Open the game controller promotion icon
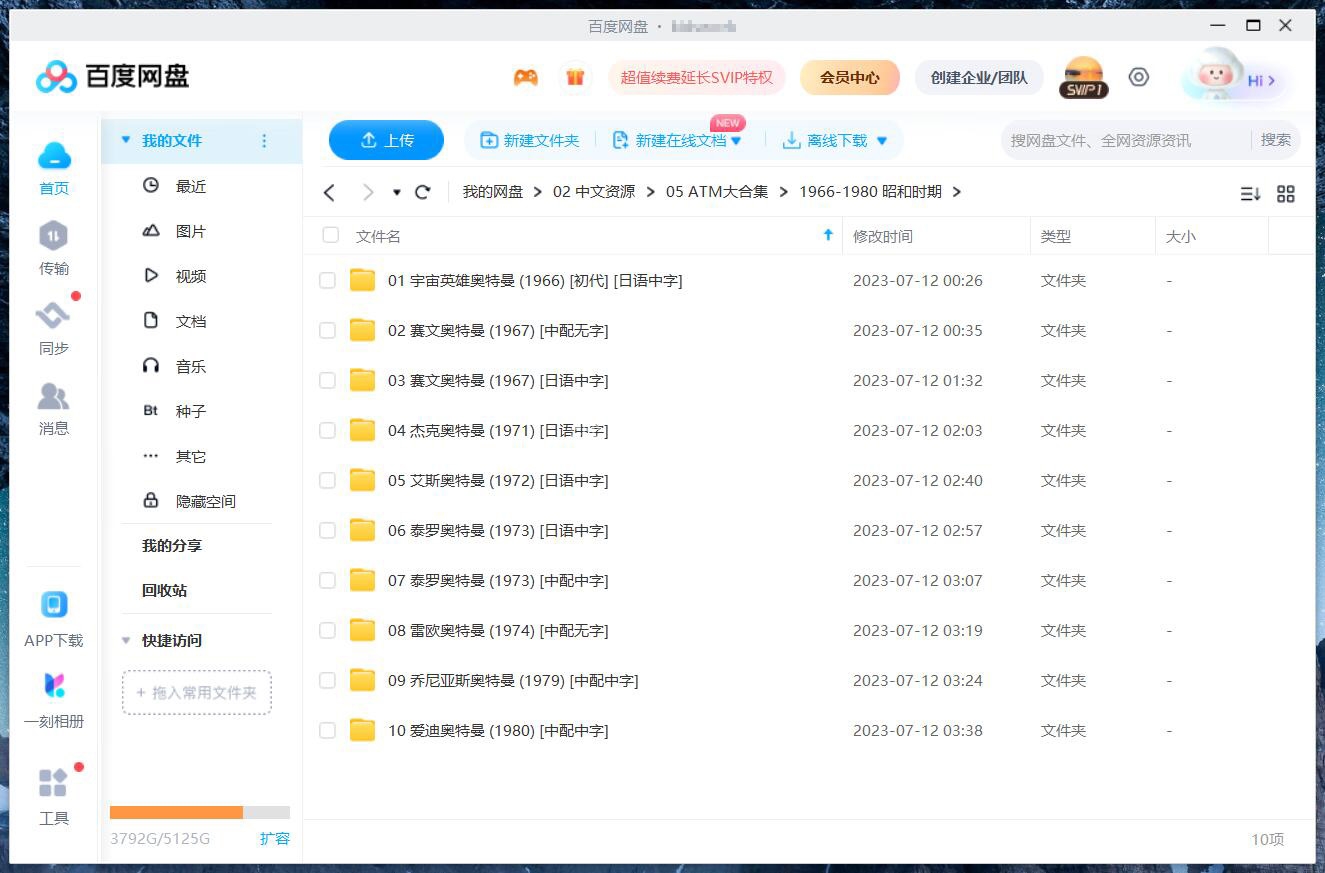This screenshot has width=1325, height=873. (x=525, y=77)
